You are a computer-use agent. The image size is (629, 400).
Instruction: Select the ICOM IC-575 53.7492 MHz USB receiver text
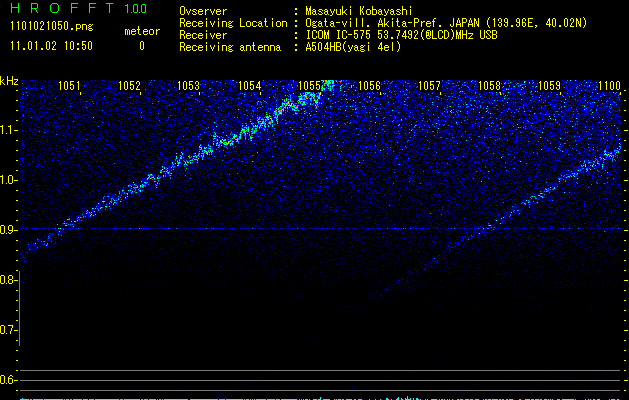[402, 35]
